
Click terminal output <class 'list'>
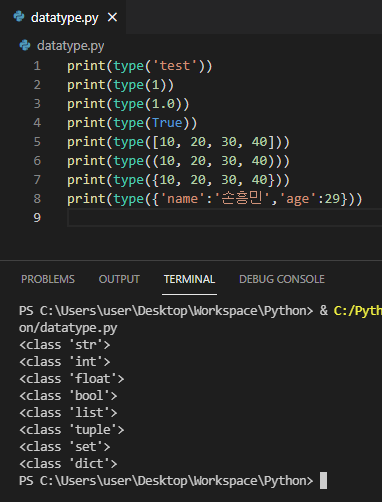68,413
